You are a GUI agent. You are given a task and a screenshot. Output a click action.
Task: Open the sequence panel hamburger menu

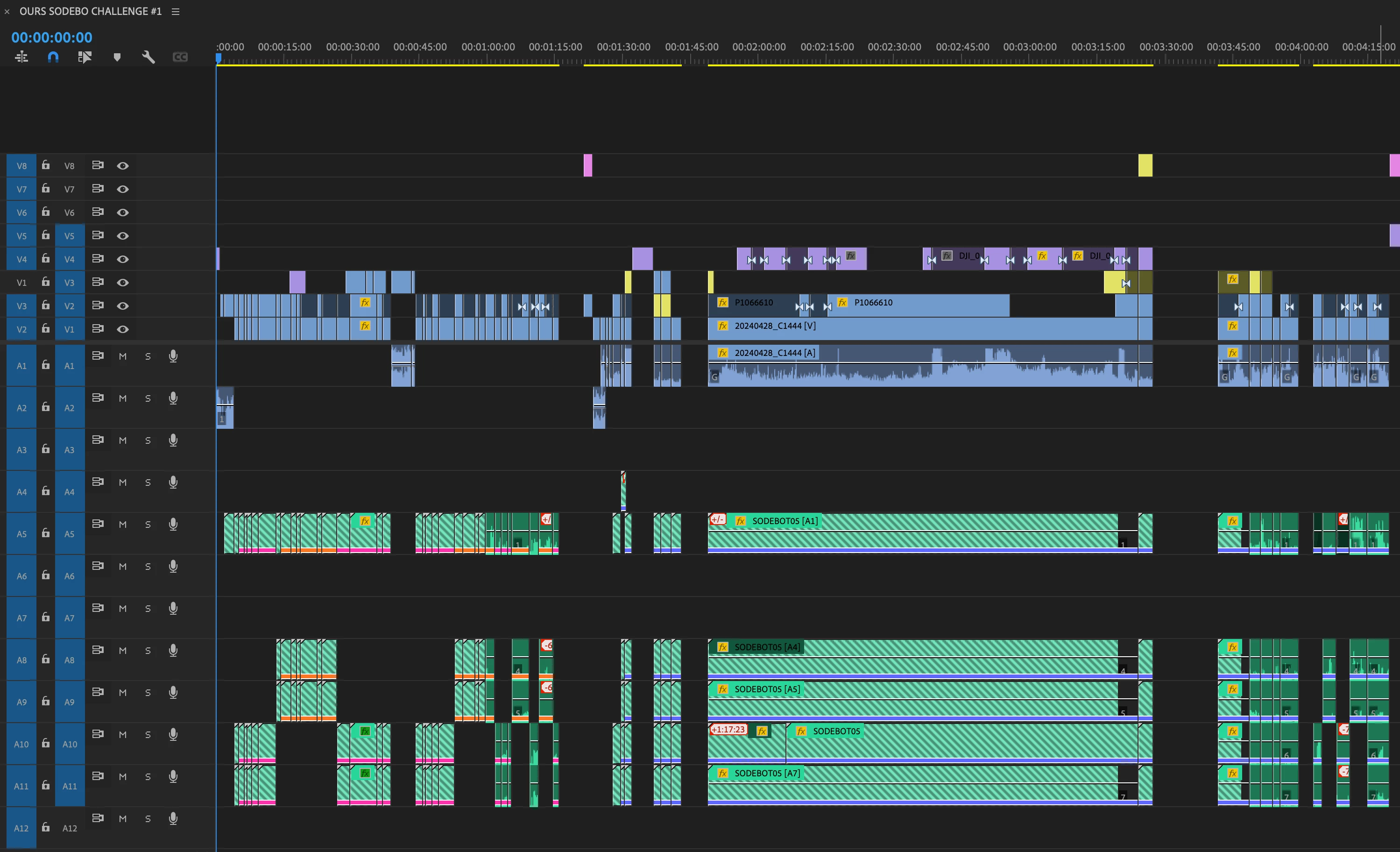coord(176,11)
